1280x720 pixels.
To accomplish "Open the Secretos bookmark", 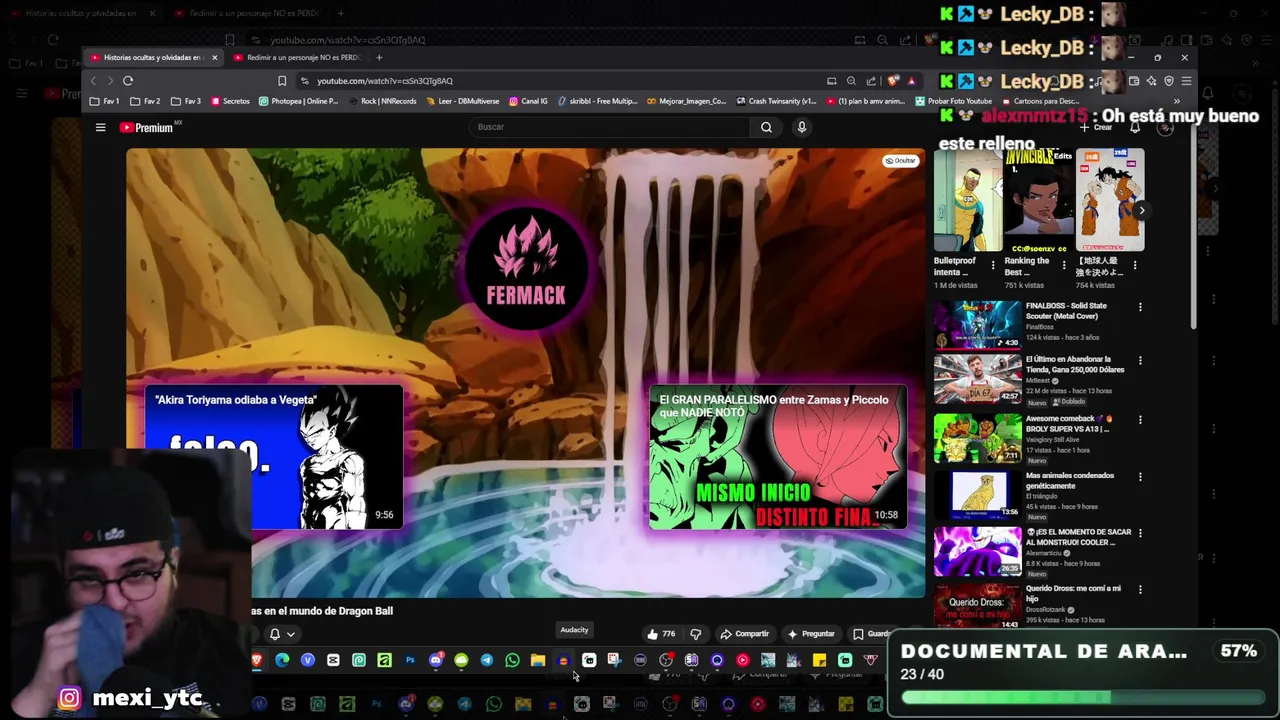I will [230, 101].
